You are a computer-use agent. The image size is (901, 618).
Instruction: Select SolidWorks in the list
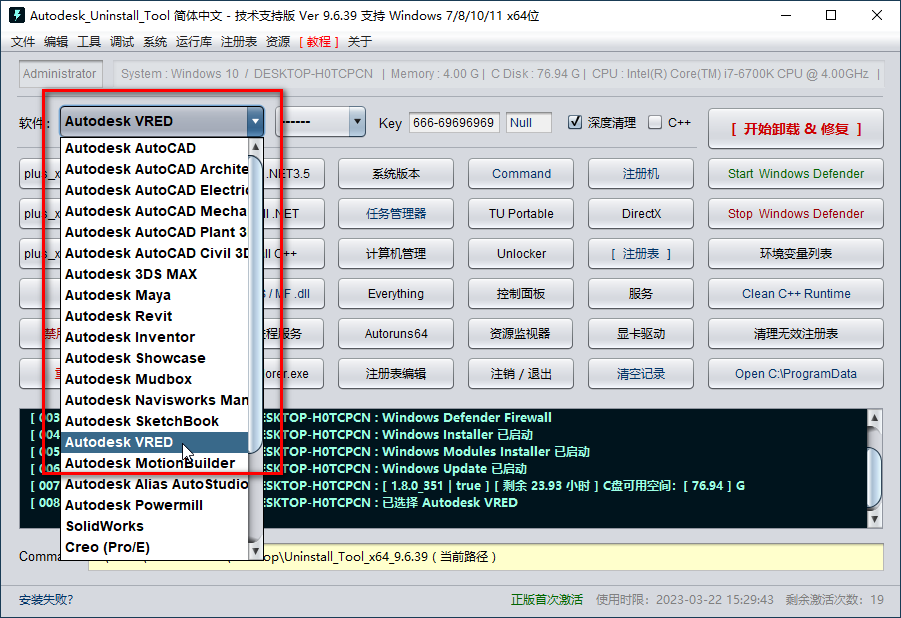(x=155, y=526)
